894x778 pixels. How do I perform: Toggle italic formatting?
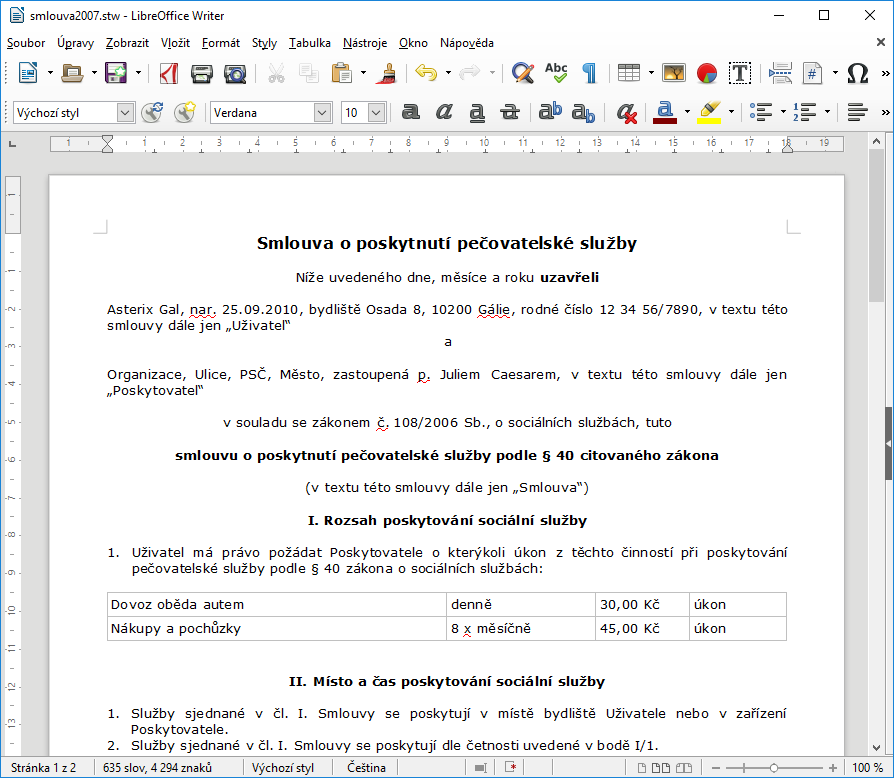click(x=444, y=113)
